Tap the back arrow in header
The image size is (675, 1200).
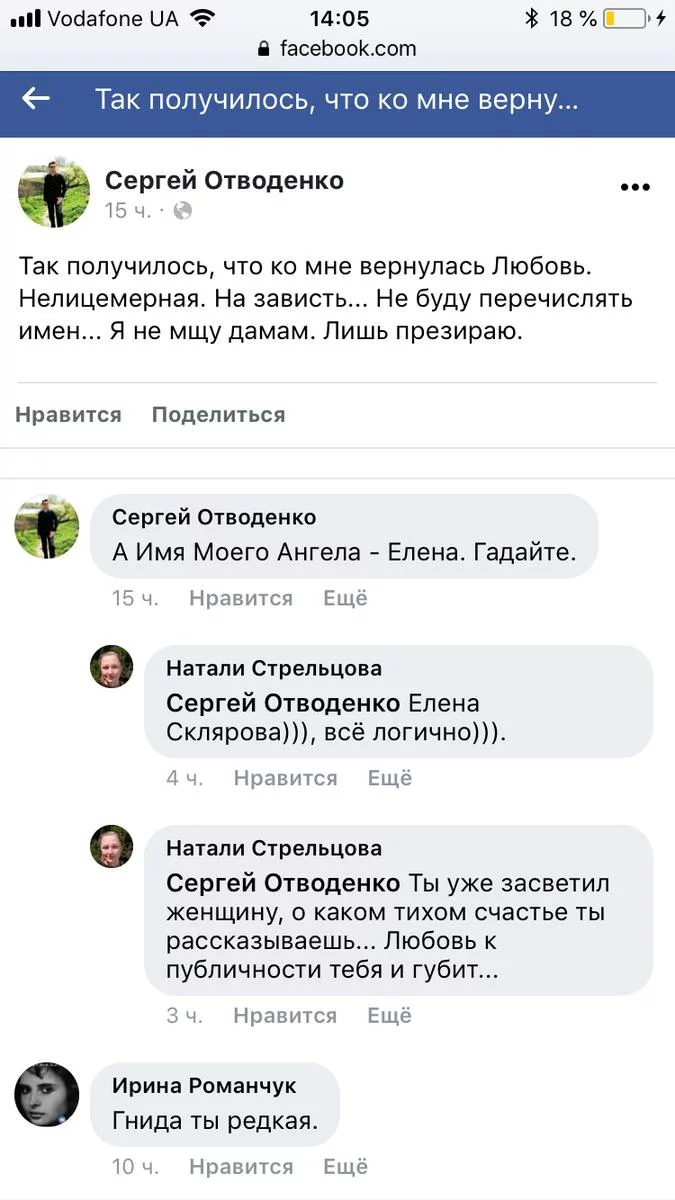click(36, 98)
